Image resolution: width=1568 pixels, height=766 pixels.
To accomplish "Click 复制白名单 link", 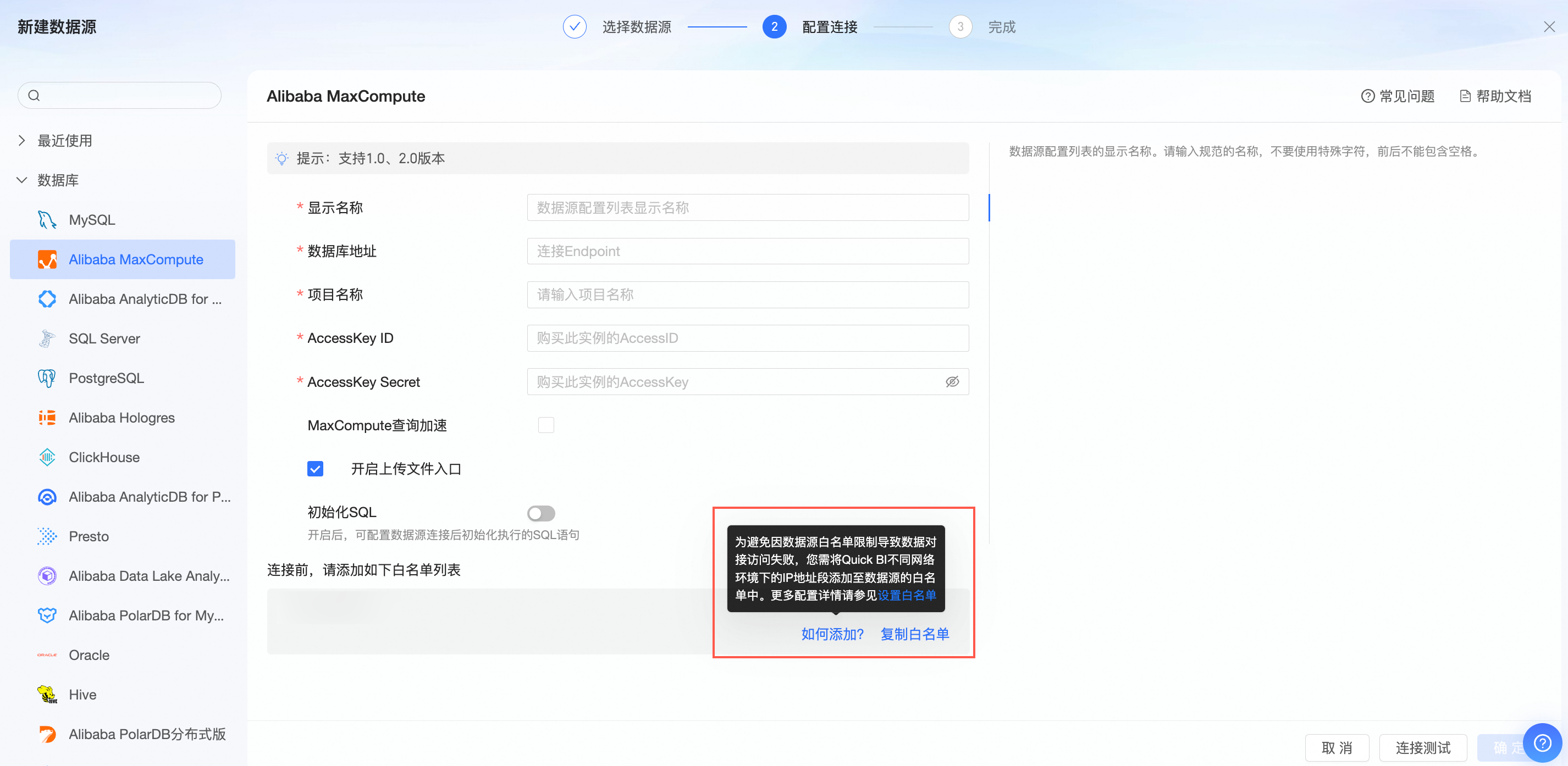I will tap(914, 634).
